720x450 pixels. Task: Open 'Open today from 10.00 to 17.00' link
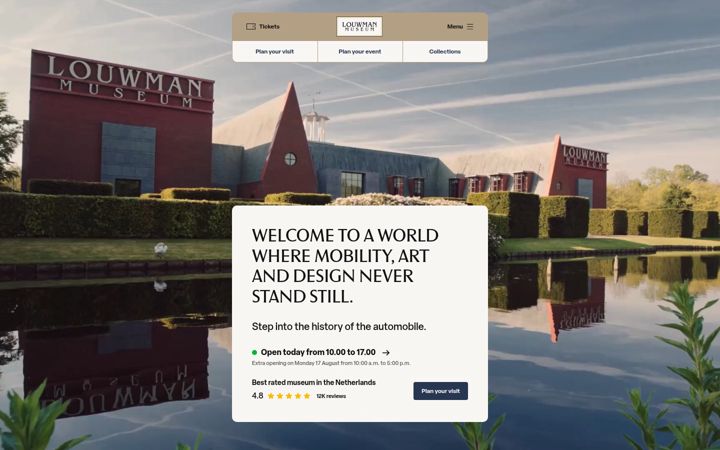(x=318, y=352)
